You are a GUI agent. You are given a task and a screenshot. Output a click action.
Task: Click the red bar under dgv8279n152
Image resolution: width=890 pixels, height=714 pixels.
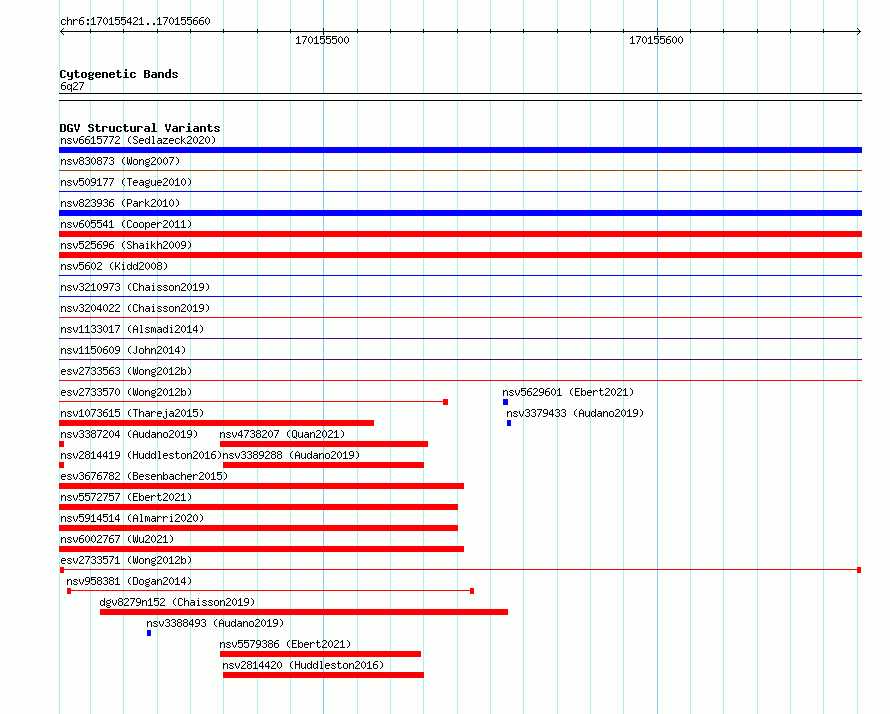click(x=304, y=612)
